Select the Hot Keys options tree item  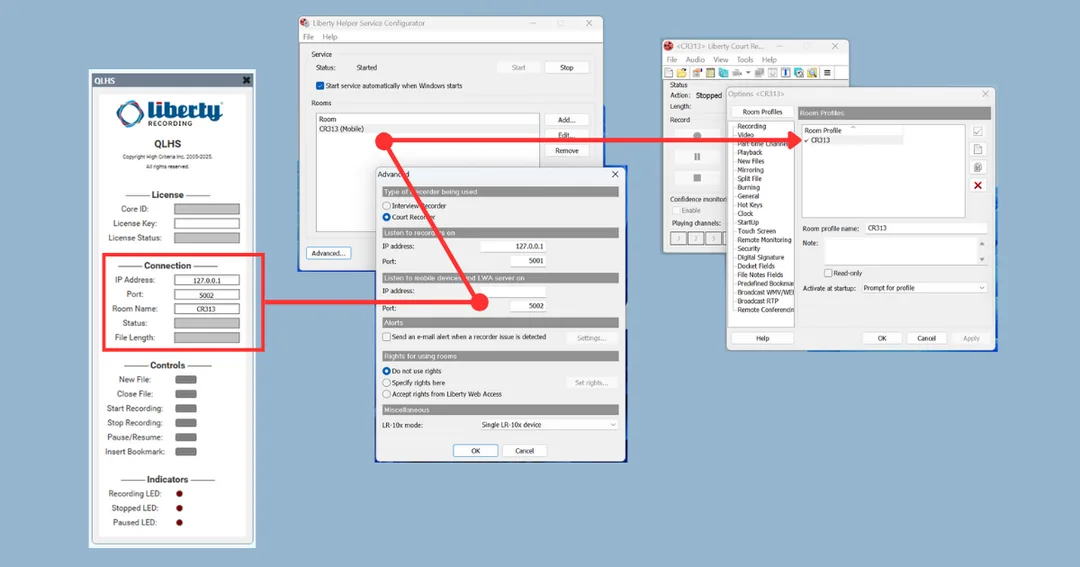[x=750, y=205]
